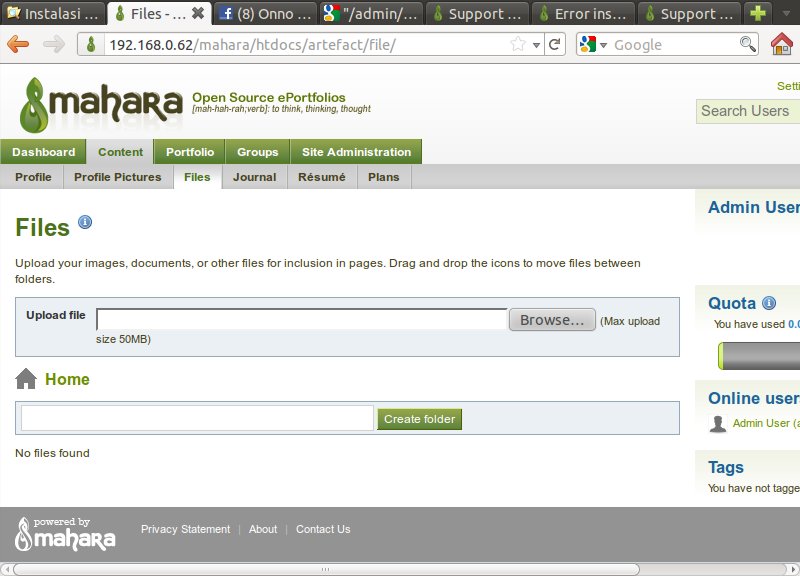800x576 pixels.
Task: Click the search magnifier icon
Action: 747,44
